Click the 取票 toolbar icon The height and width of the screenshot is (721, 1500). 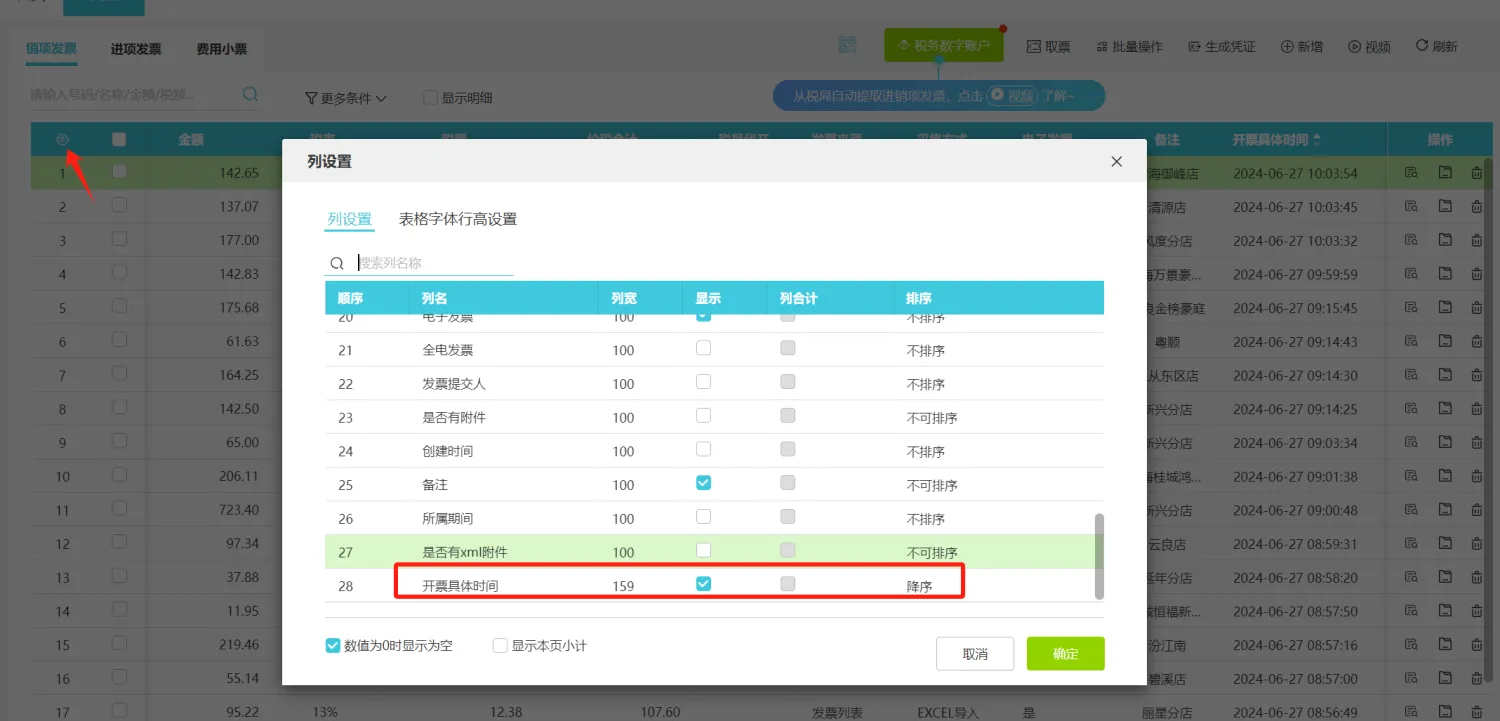point(1034,47)
